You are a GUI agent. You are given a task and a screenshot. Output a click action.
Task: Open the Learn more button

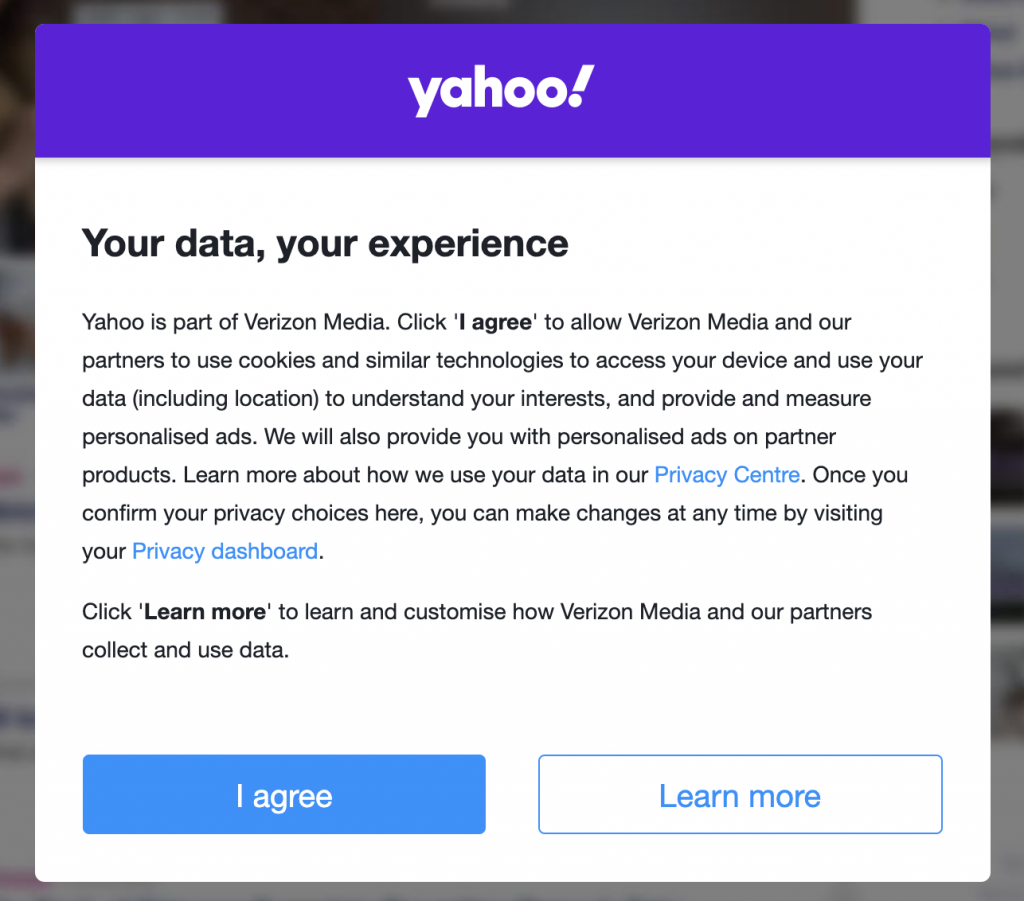click(740, 794)
